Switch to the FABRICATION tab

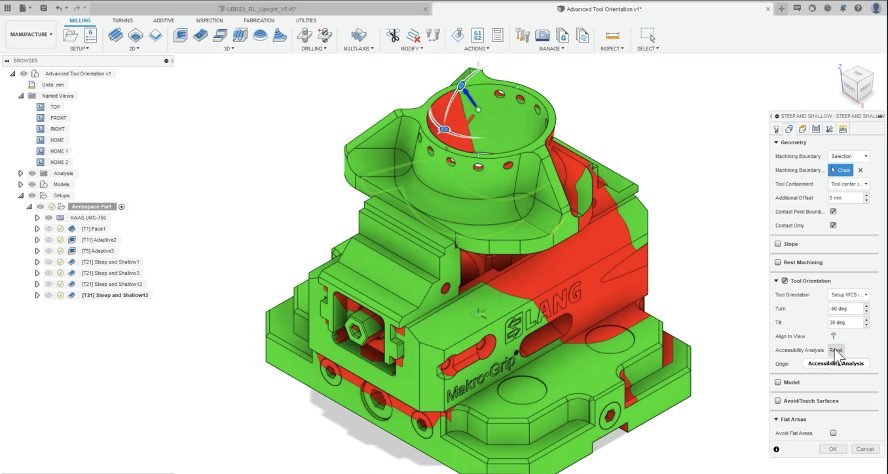[x=259, y=20]
